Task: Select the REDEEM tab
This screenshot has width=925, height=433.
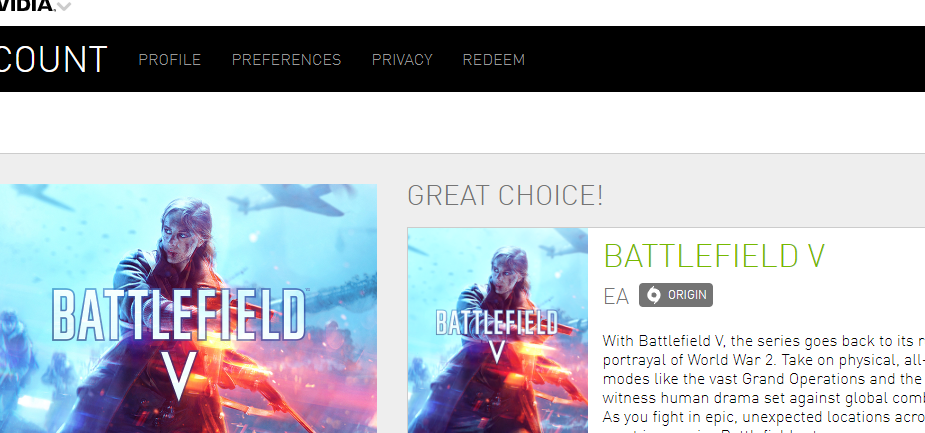Action: [x=493, y=60]
